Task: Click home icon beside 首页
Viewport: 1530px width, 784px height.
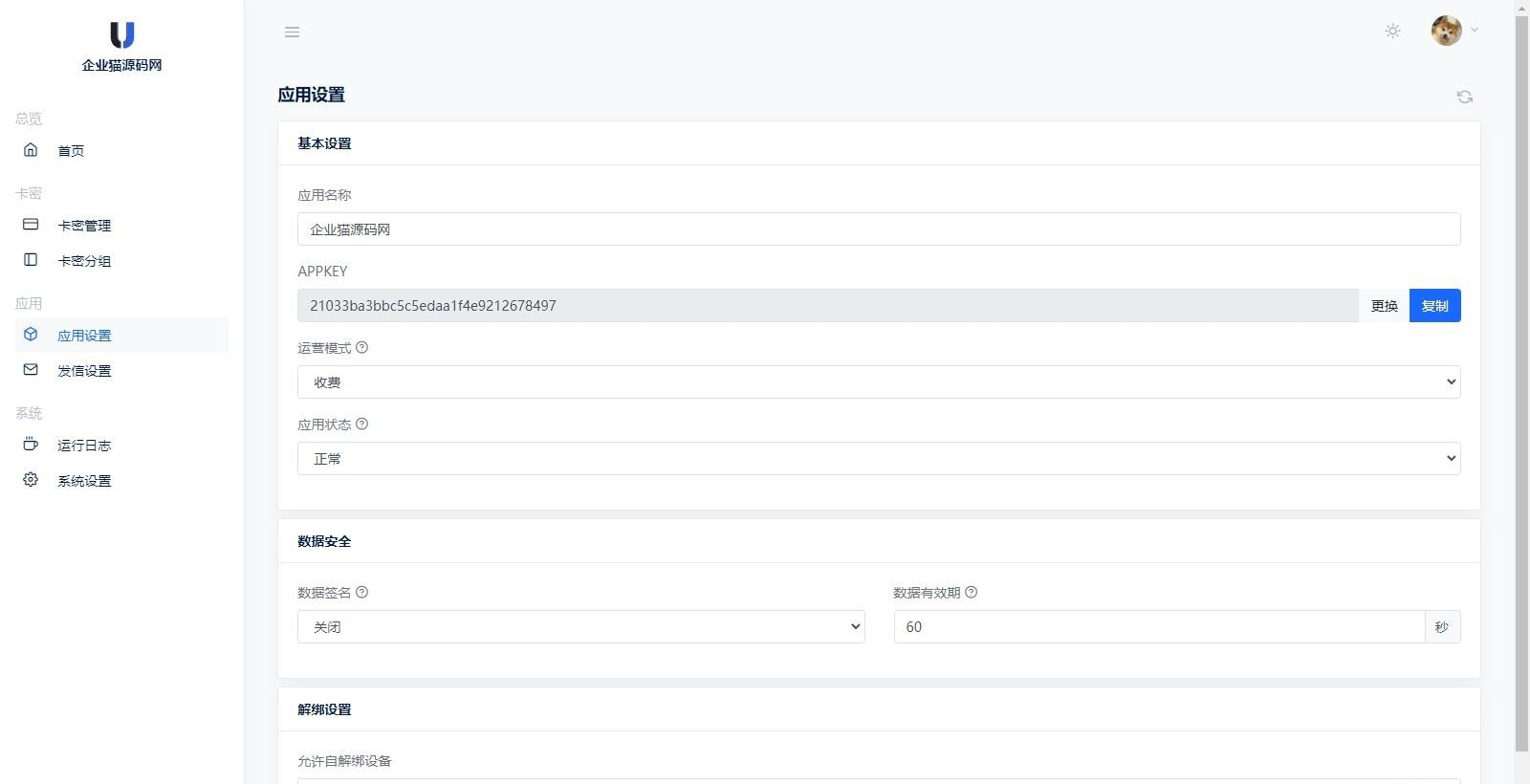Action: point(31,150)
